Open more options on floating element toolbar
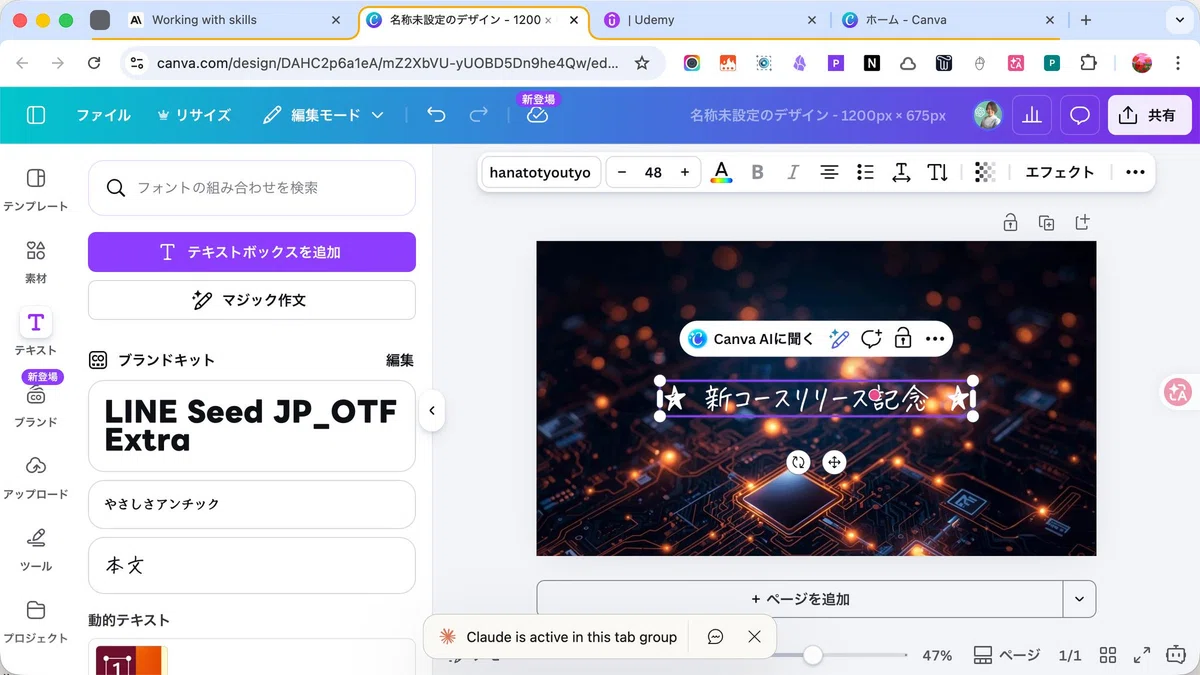The height and width of the screenshot is (675, 1200). [x=935, y=339]
